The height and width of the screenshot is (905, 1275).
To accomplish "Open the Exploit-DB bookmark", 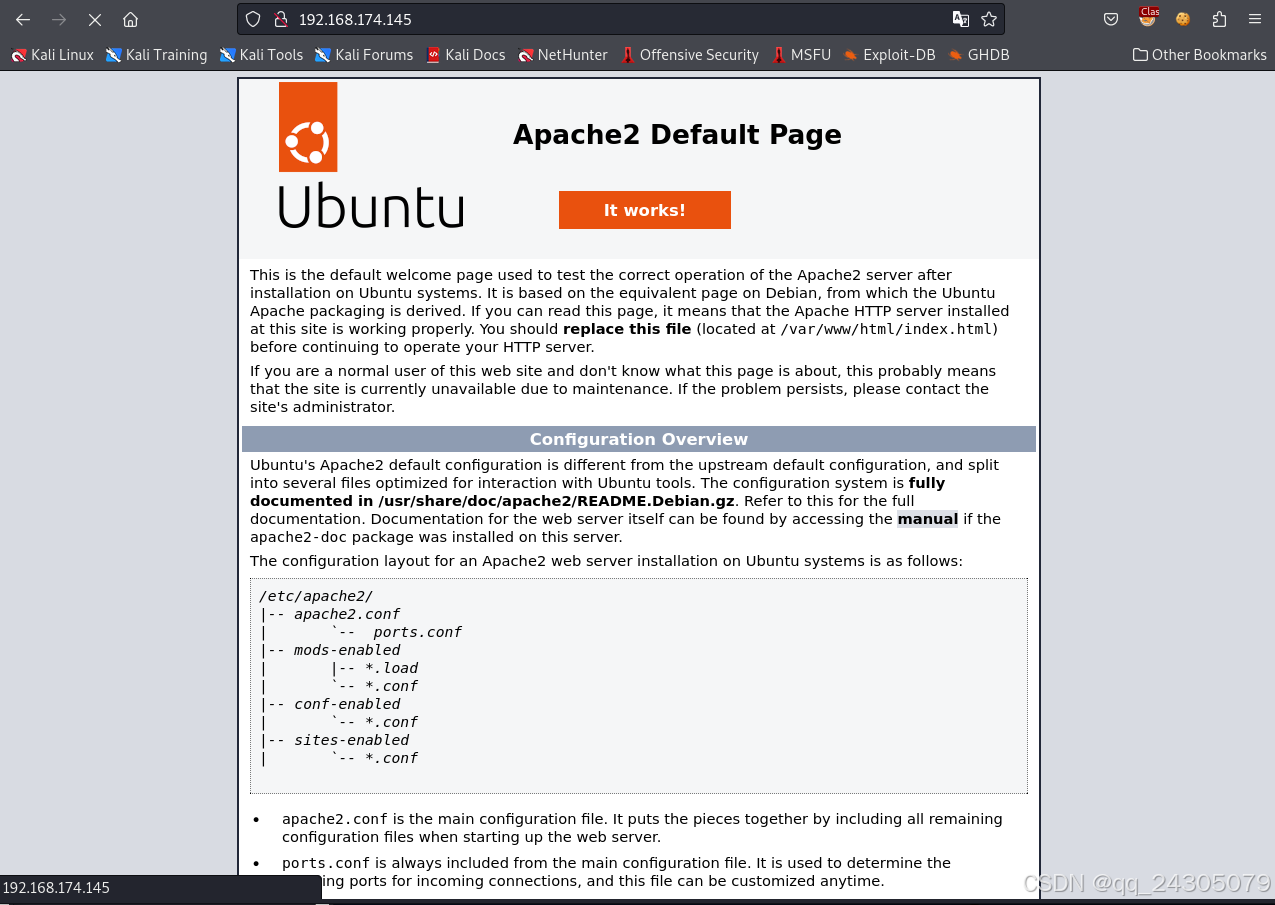I will click(x=889, y=55).
